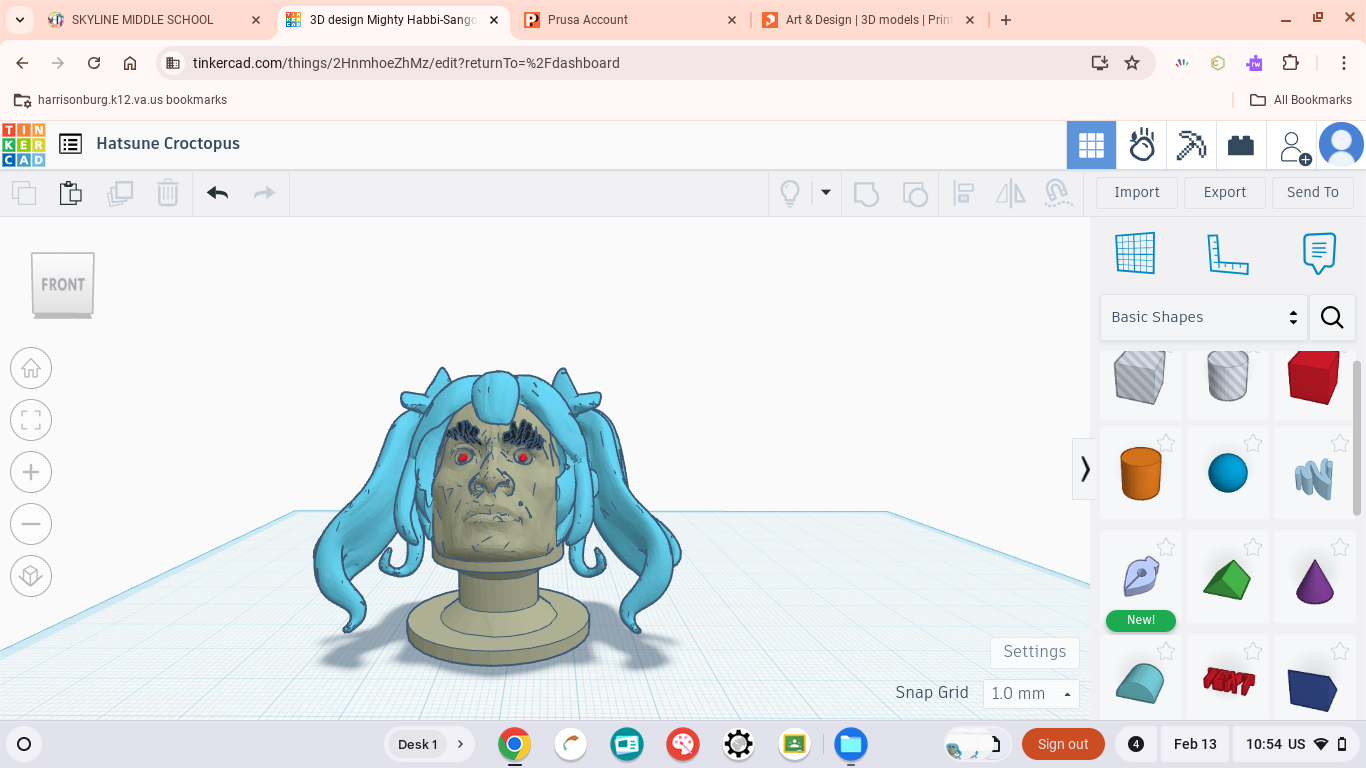
Task: Switch to Prusa Account tab
Action: (631, 20)
